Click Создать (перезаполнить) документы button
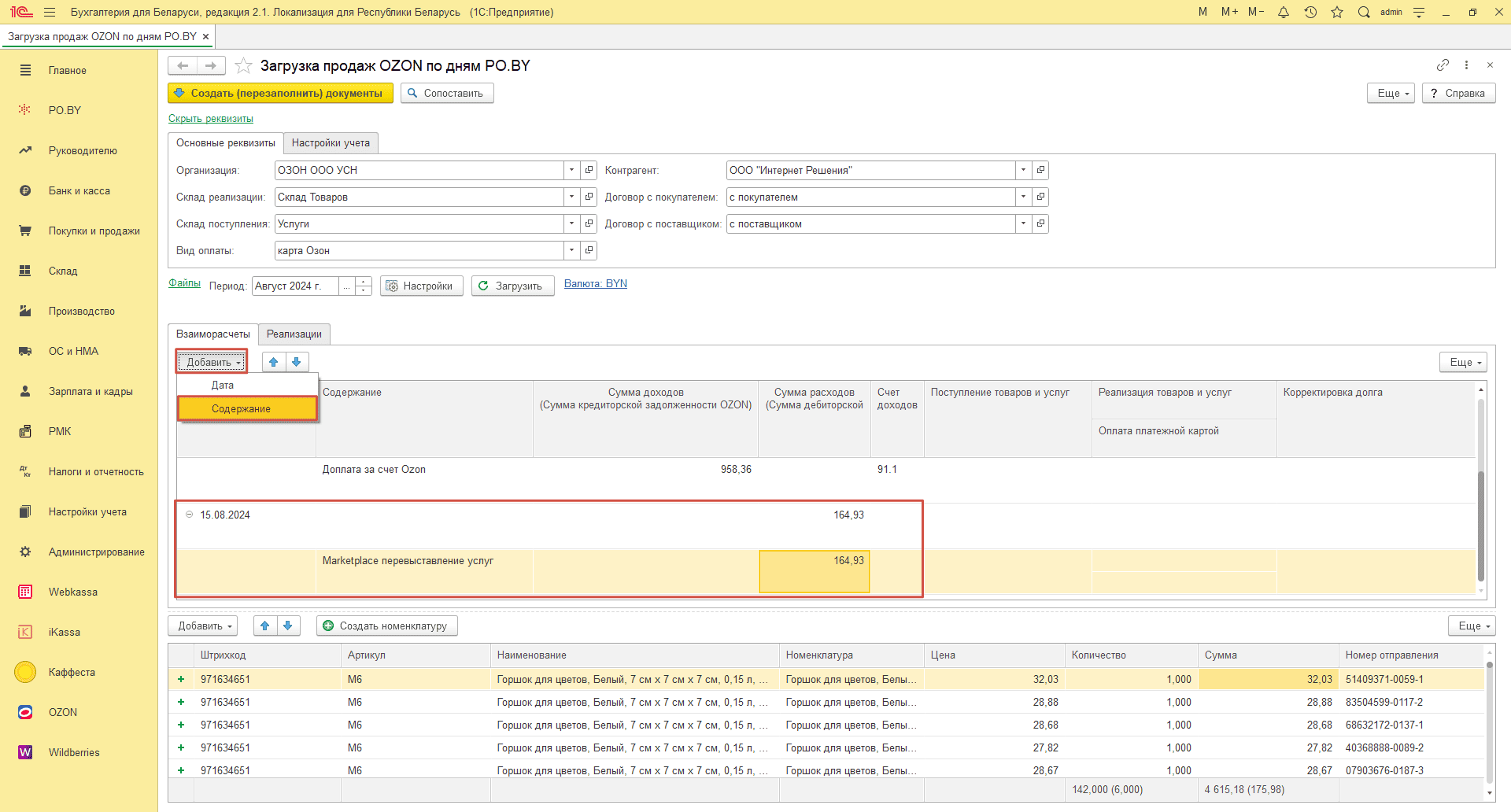 click(x=280, y=93)
